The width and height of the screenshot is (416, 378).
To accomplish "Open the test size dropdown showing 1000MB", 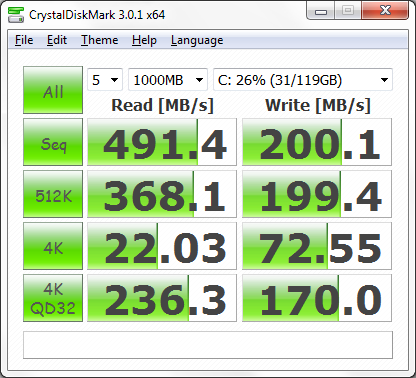I will tap(168, 80).
